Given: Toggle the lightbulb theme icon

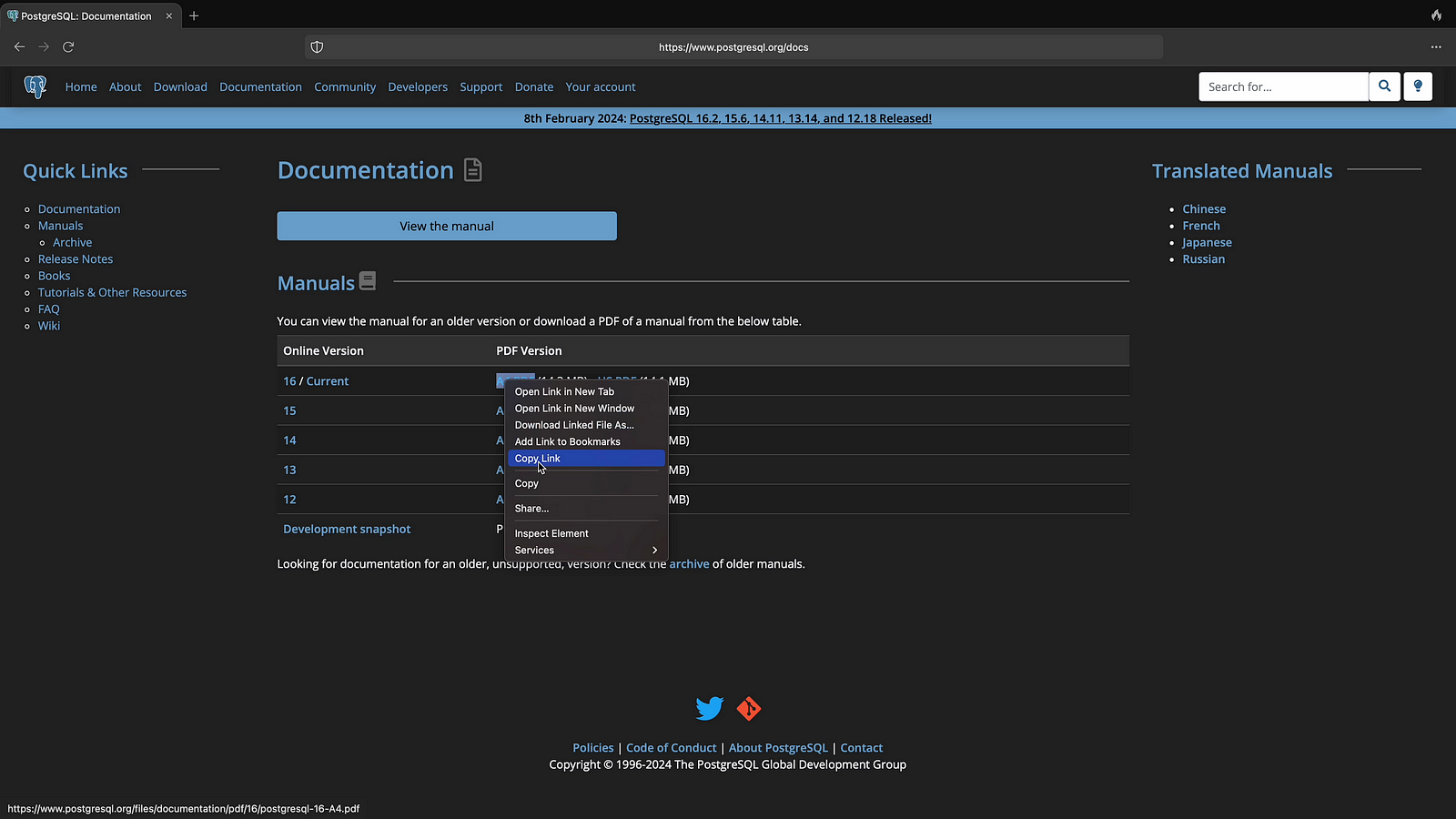Looking at the screenshot, I should 1418,86.
